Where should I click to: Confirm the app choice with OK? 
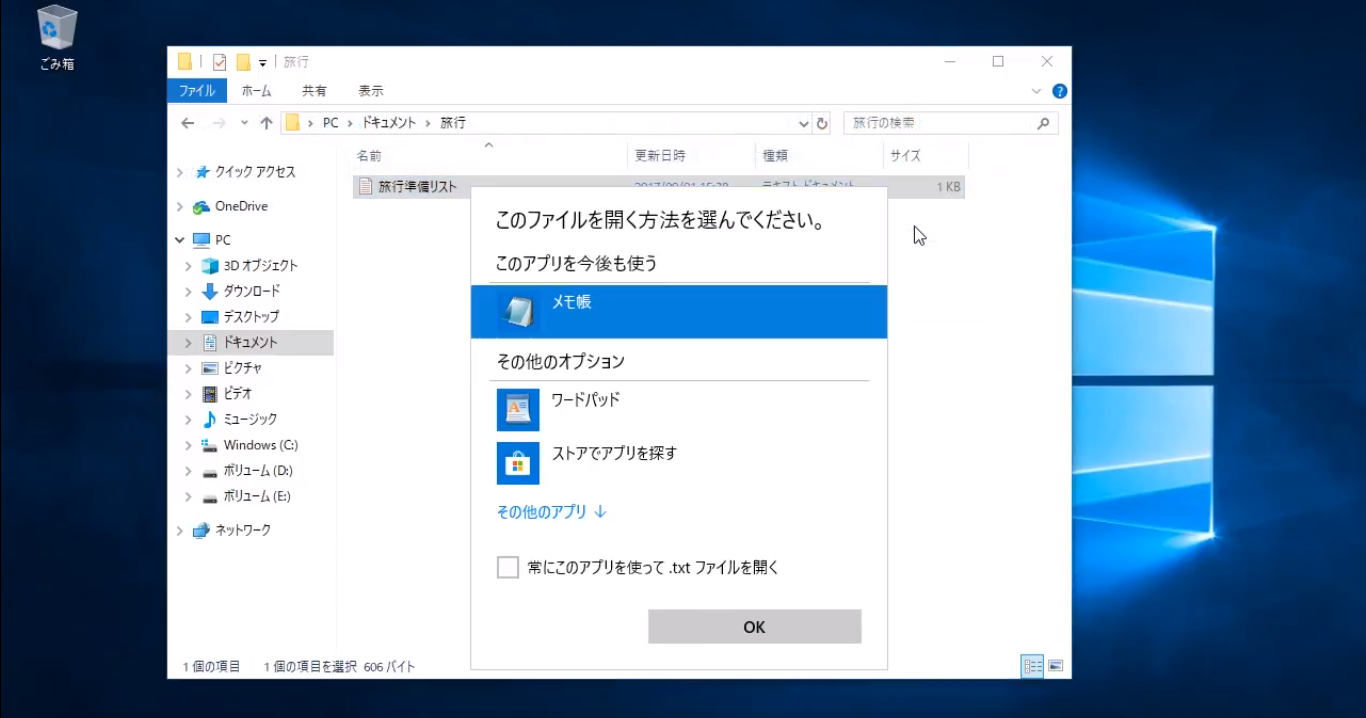tap(754, 627)
